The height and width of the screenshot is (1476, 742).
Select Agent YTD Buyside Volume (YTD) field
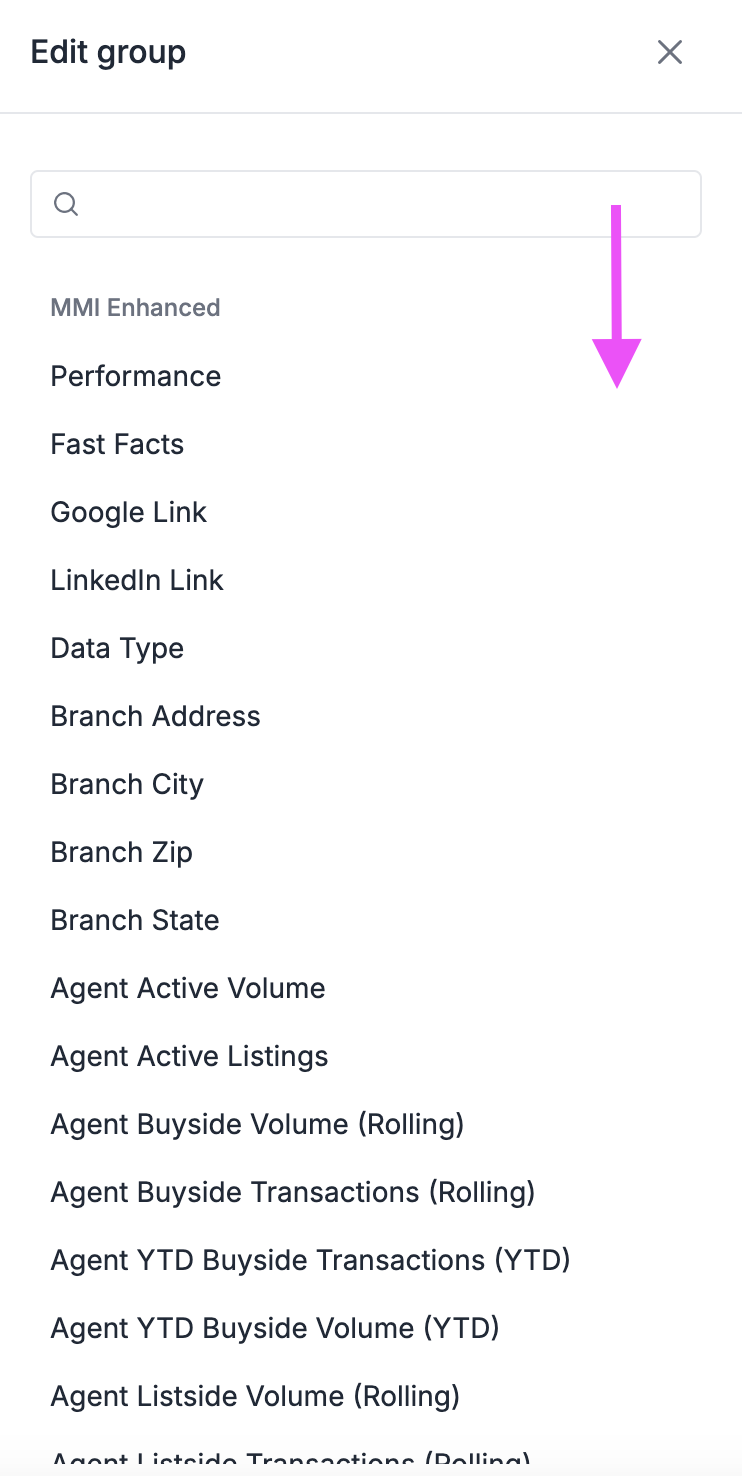(275, 1328)
